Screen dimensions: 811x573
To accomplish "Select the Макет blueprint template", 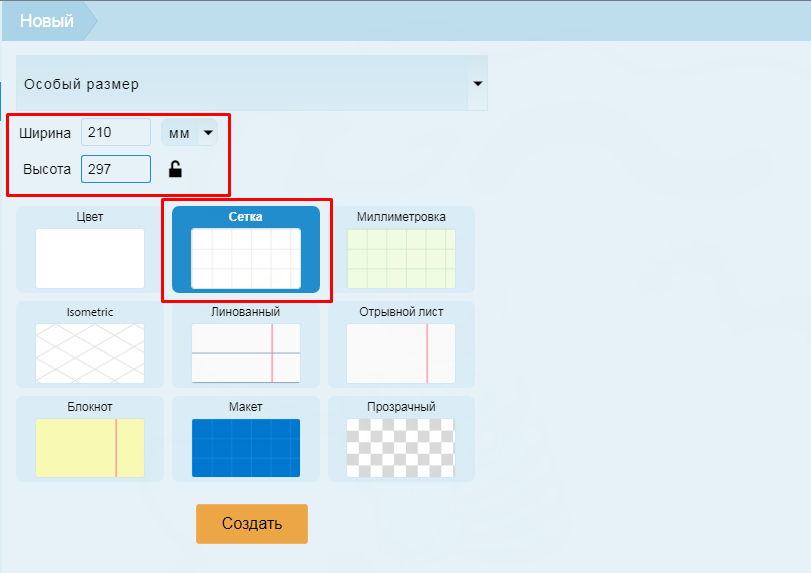I will [246, 440].
